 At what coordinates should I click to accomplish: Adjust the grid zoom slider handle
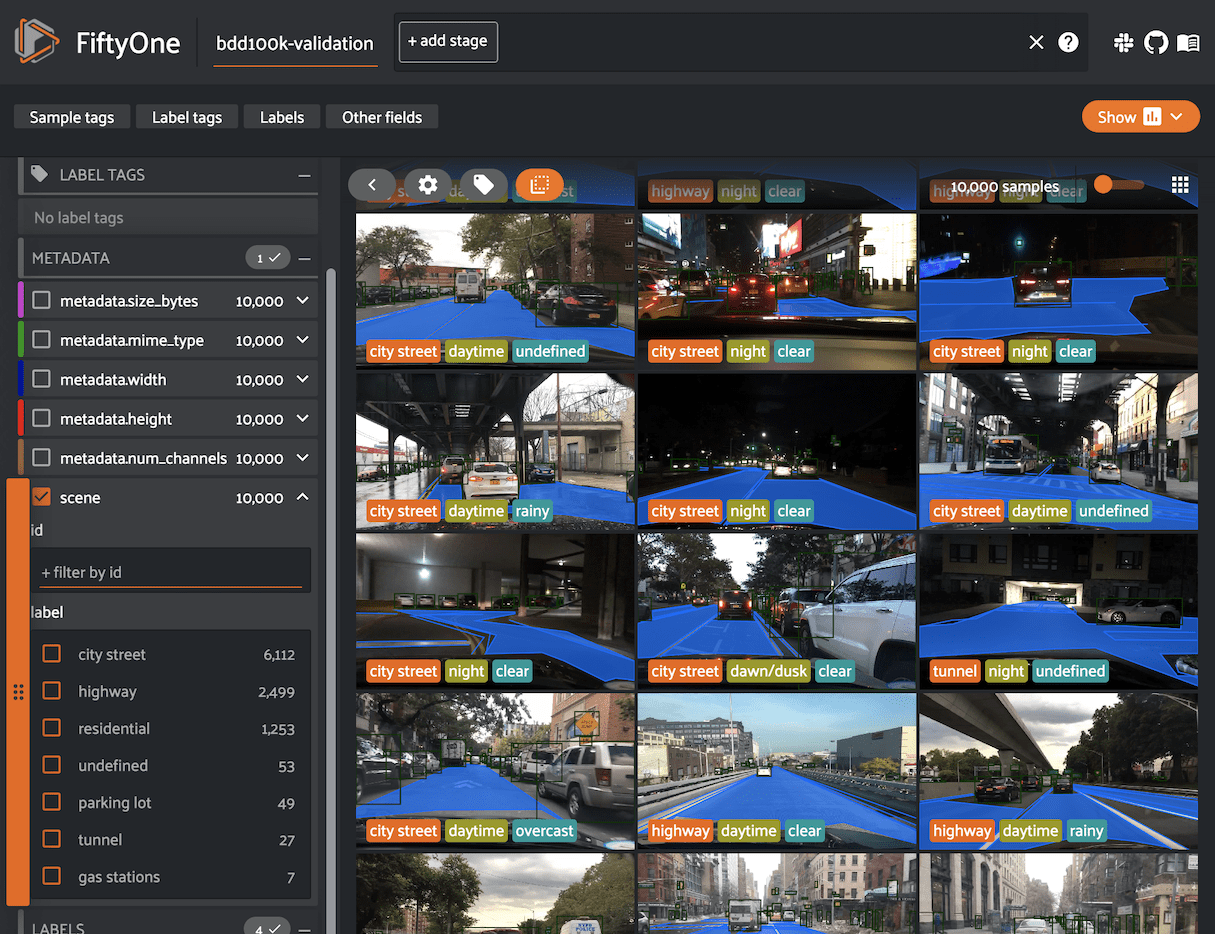tap(1104, 185)
